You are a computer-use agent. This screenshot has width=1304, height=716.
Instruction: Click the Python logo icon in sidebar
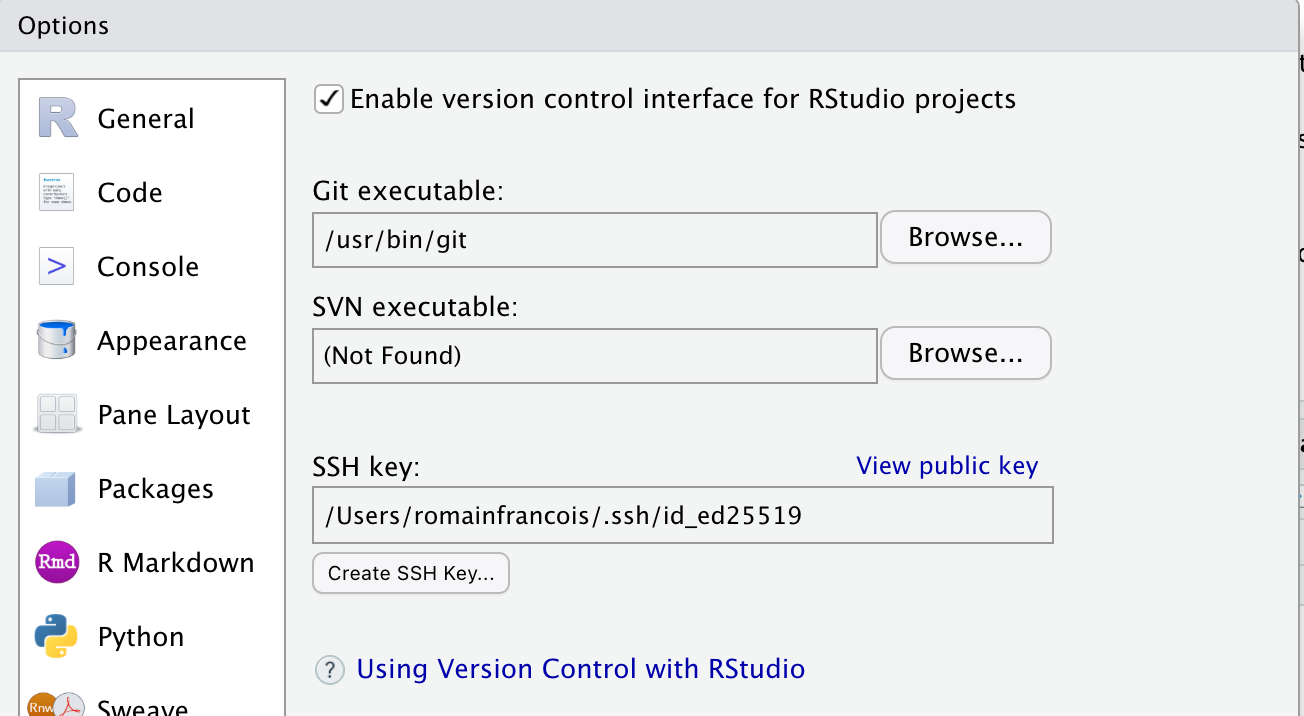57,636
